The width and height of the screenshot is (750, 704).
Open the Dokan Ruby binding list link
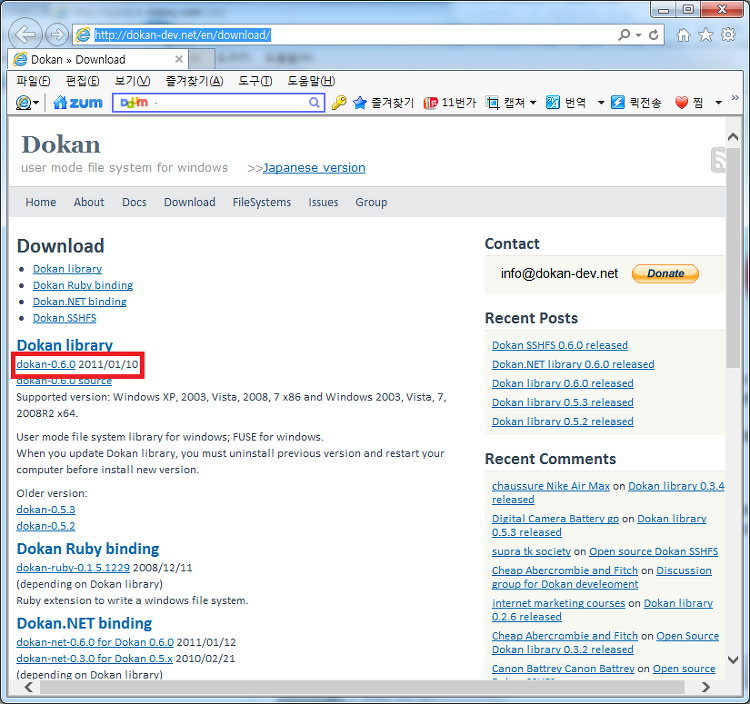(x=83, y=286)
